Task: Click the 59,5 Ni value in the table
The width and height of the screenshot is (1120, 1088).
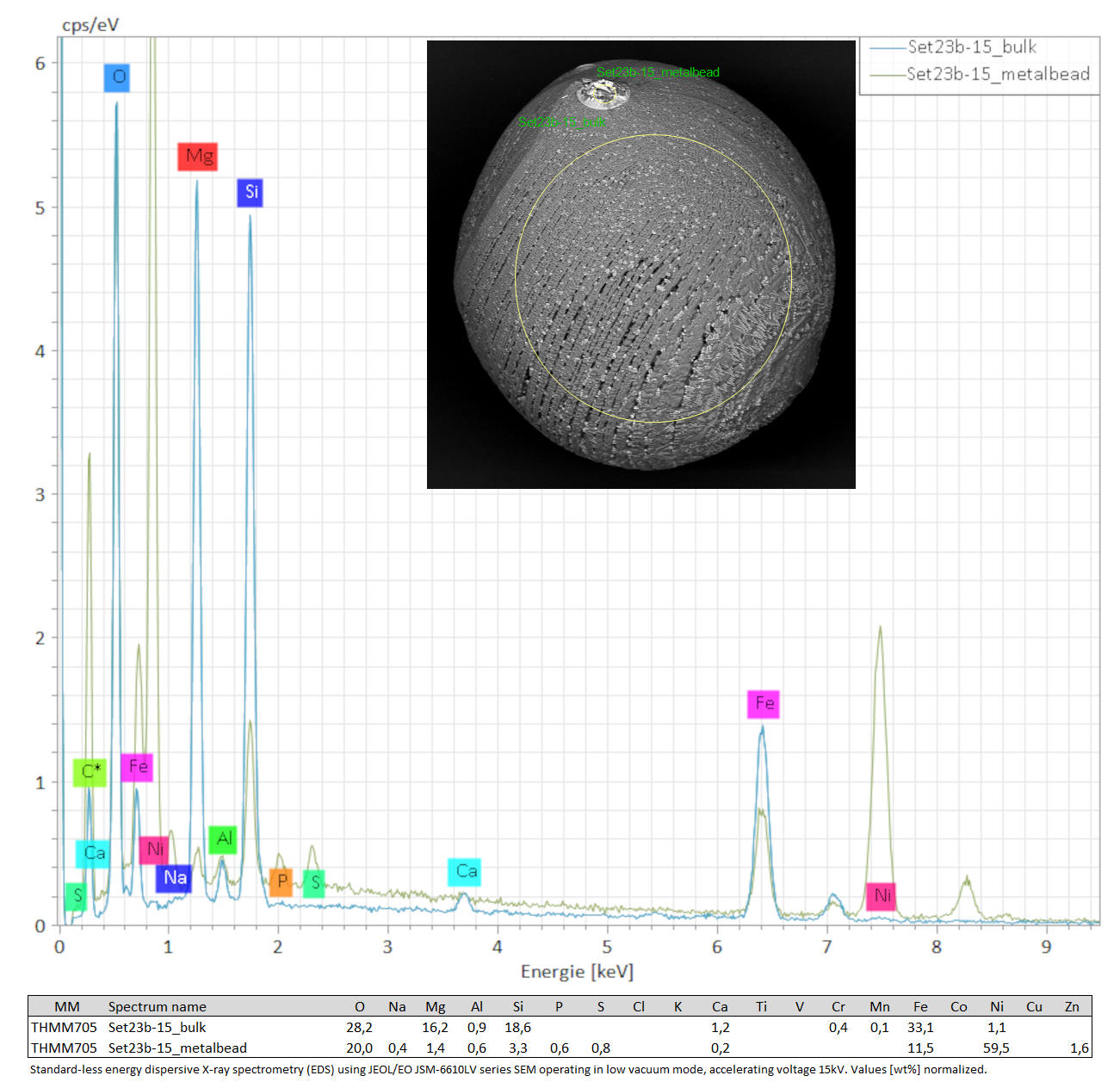Action: [996, 1048]
